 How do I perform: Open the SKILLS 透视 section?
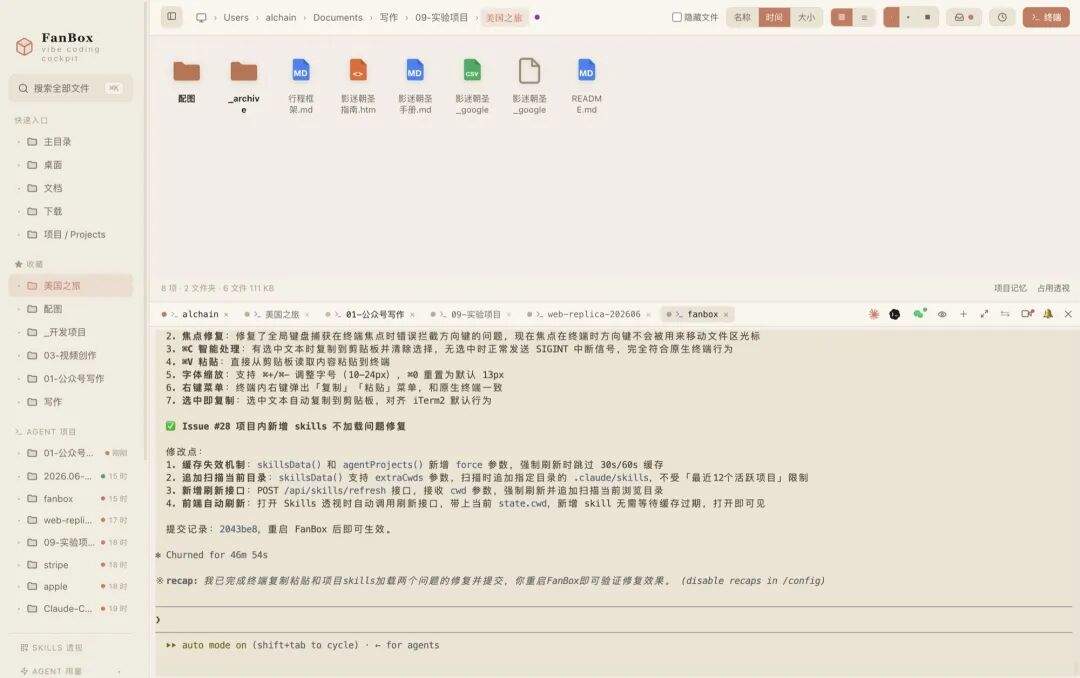pyautogui.click(x=52, y=648)
